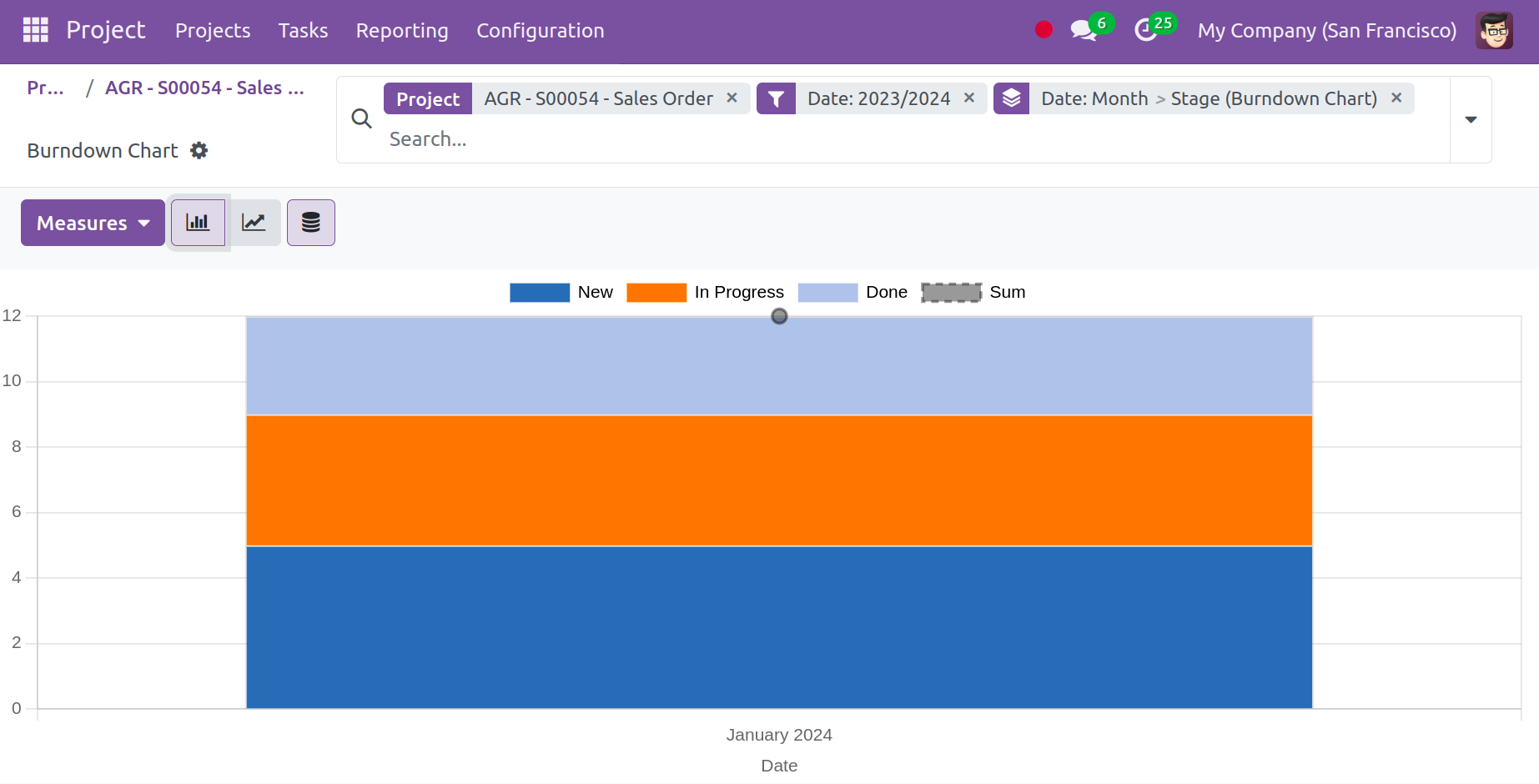Remove the AGR - S00054 project facet
Image resolution: width=1539 pixels, height=784 pixels.
732,98
